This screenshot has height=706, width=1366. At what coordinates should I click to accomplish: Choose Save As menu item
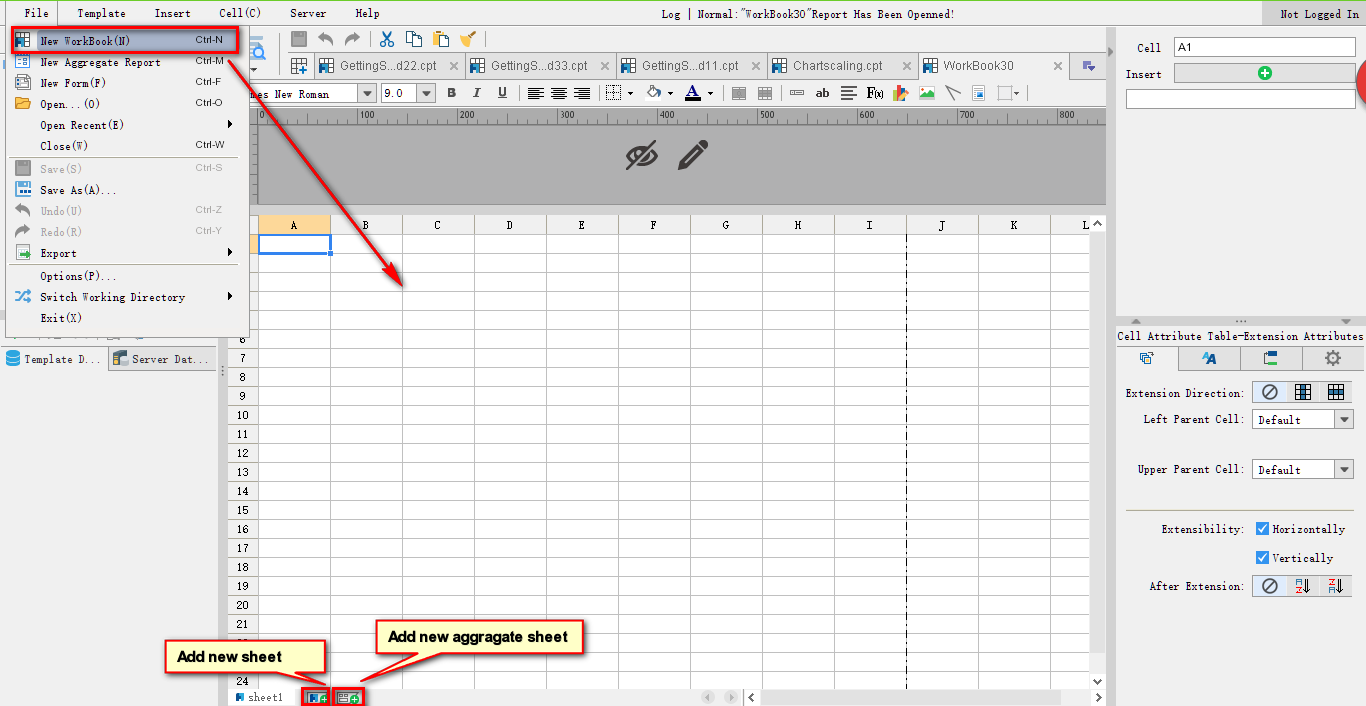tap(127, 190)
